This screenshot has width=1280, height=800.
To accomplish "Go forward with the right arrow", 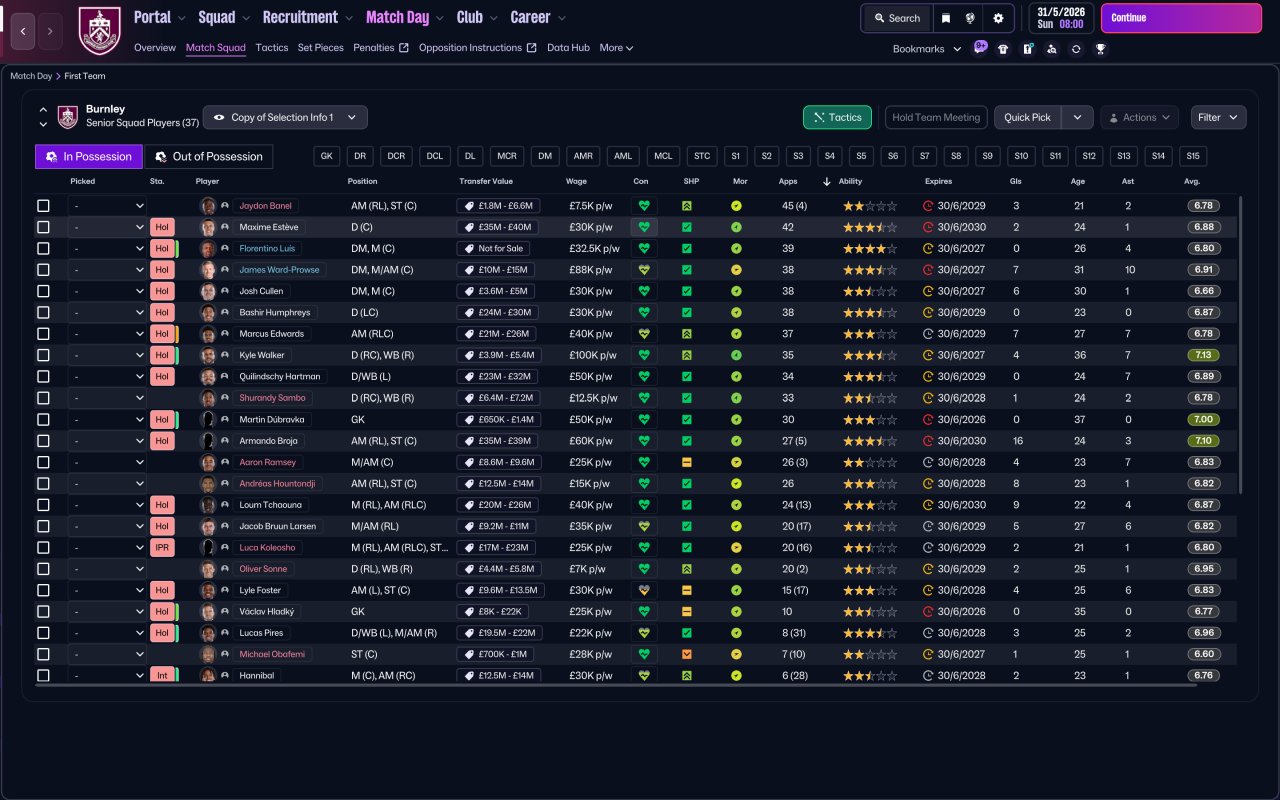I will click(50, 31).
